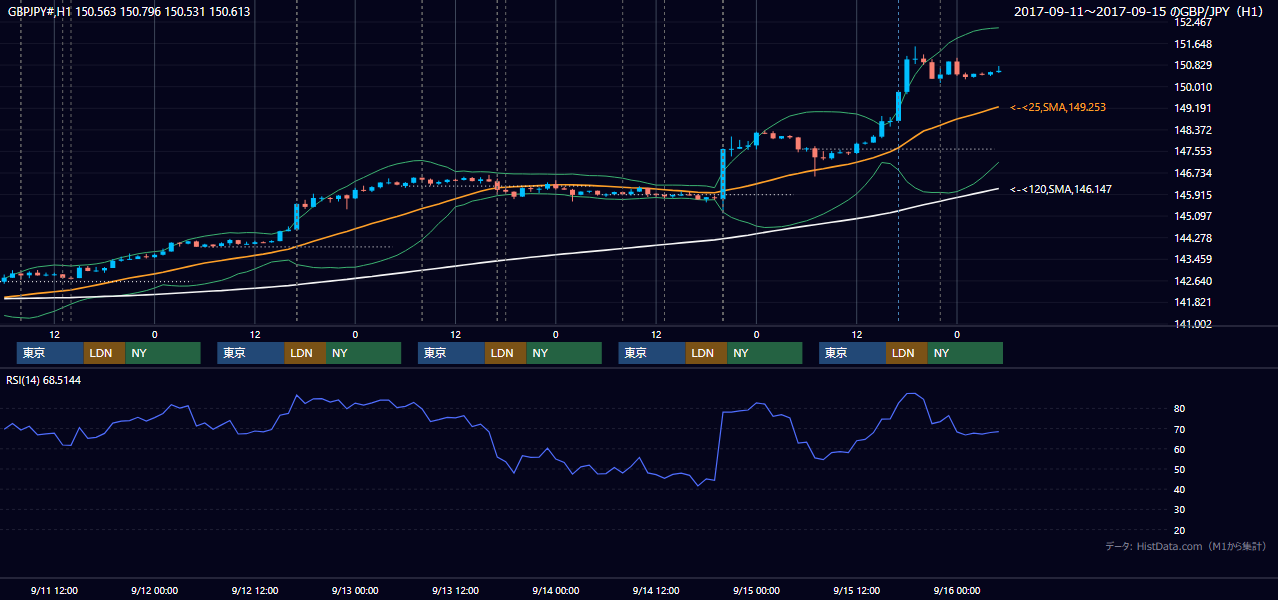1278x600 pixels.
Task: Click price axis value 145.915
Action: pyautogui.click(x=1193, y=195)
